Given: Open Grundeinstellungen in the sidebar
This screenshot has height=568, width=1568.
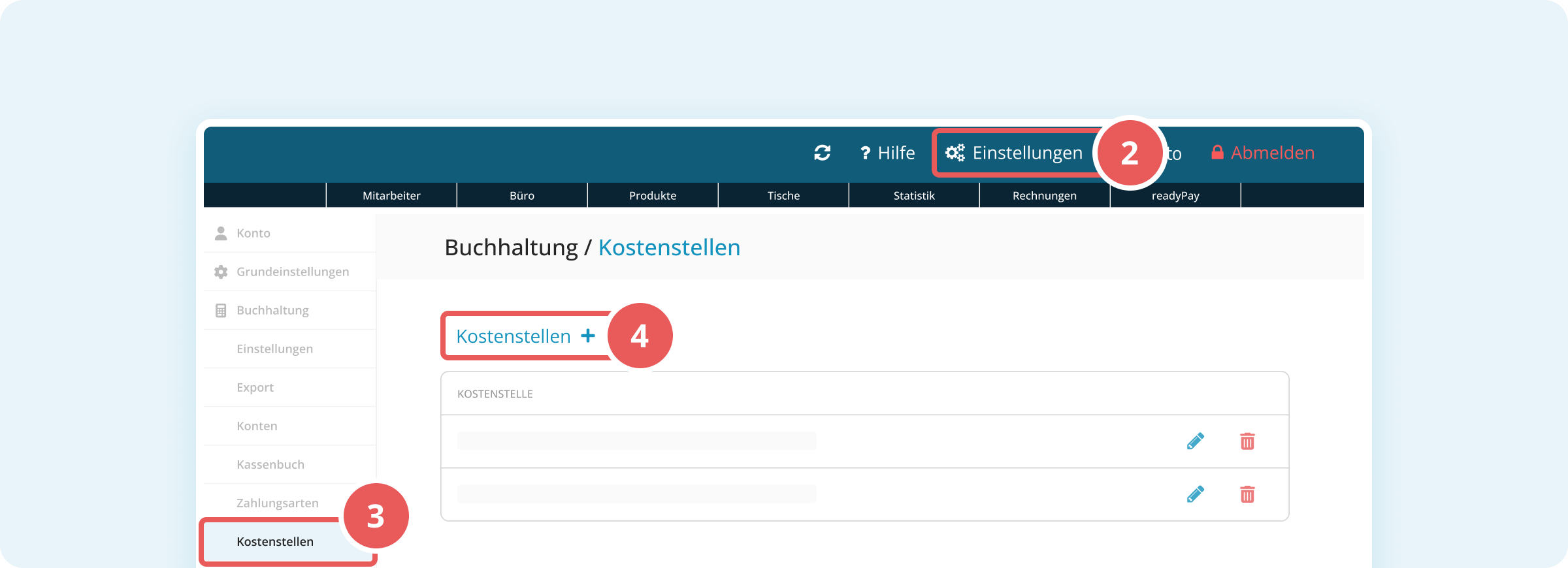Looking at the screenshot, I should coord(292,272).
